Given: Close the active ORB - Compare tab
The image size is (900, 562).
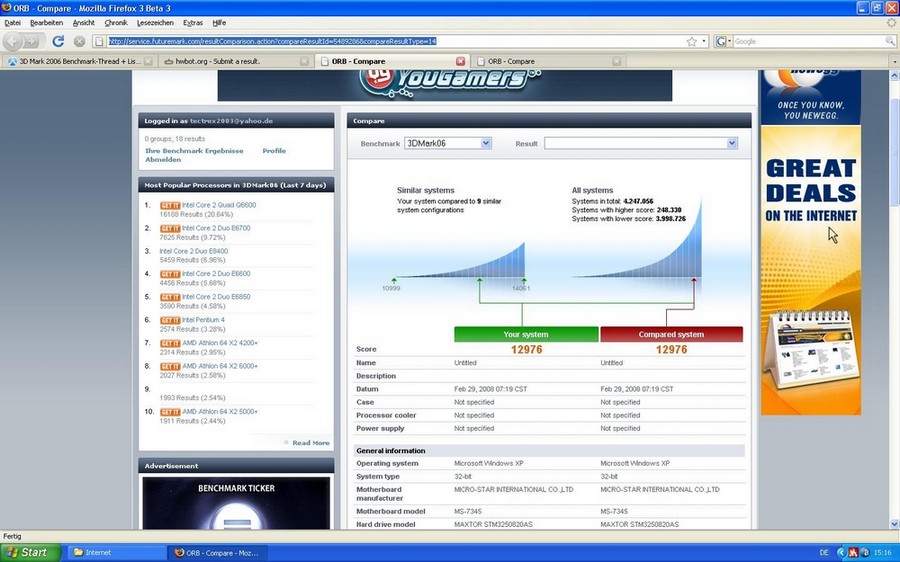Looking at the screenshot, I should pos(460,61).
